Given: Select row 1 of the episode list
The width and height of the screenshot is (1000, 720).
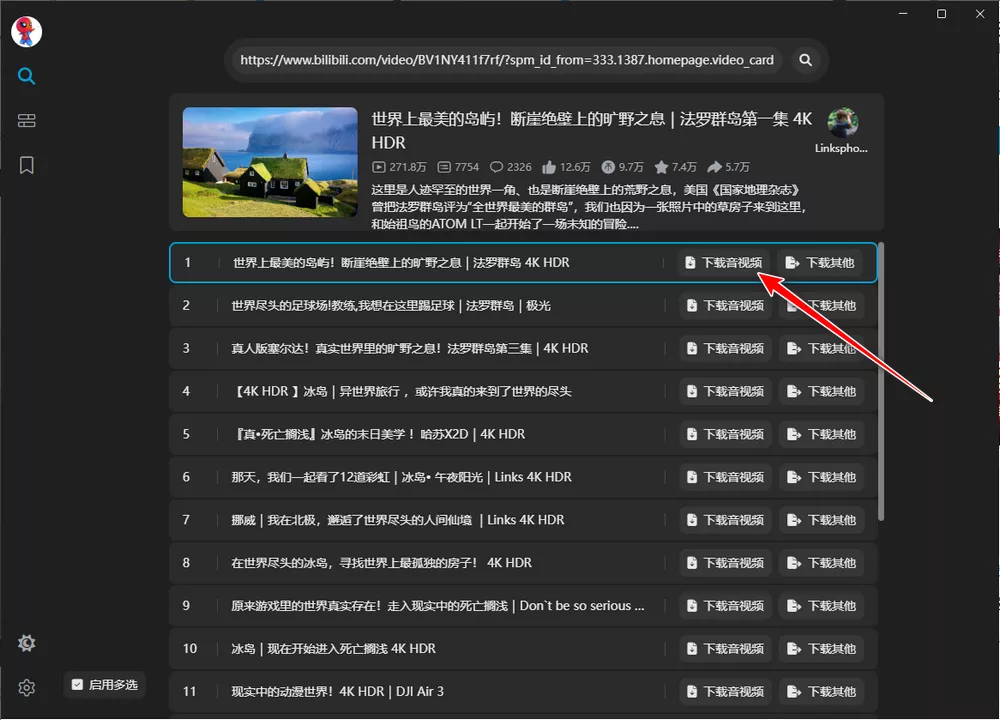Looking at the screenshot, I should click(x=400, y=262).
